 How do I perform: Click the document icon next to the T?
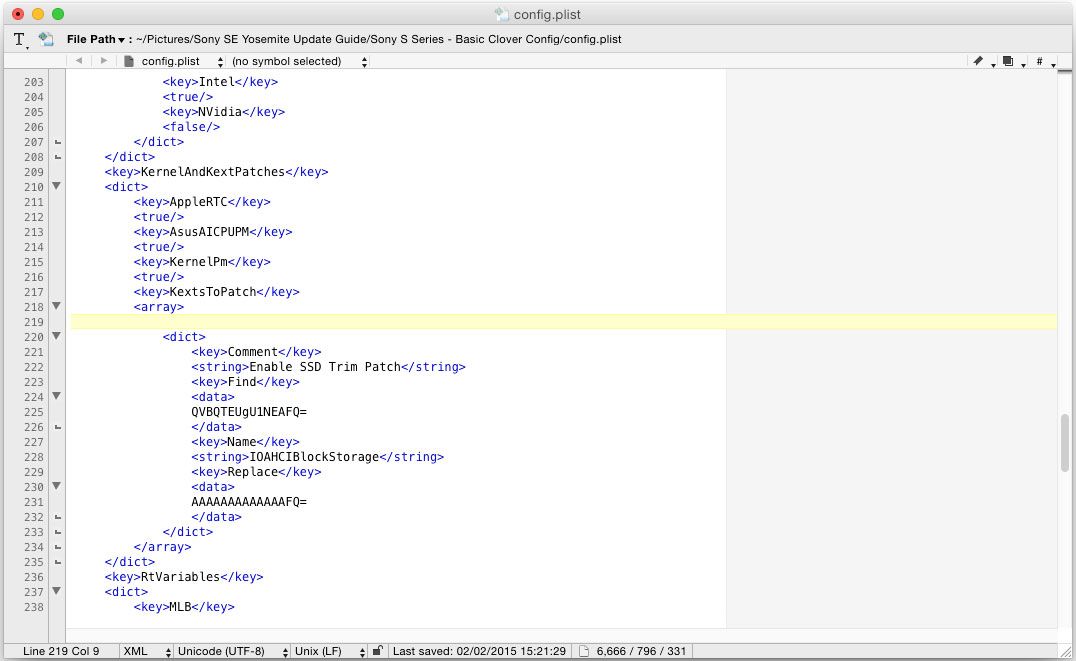44,38
